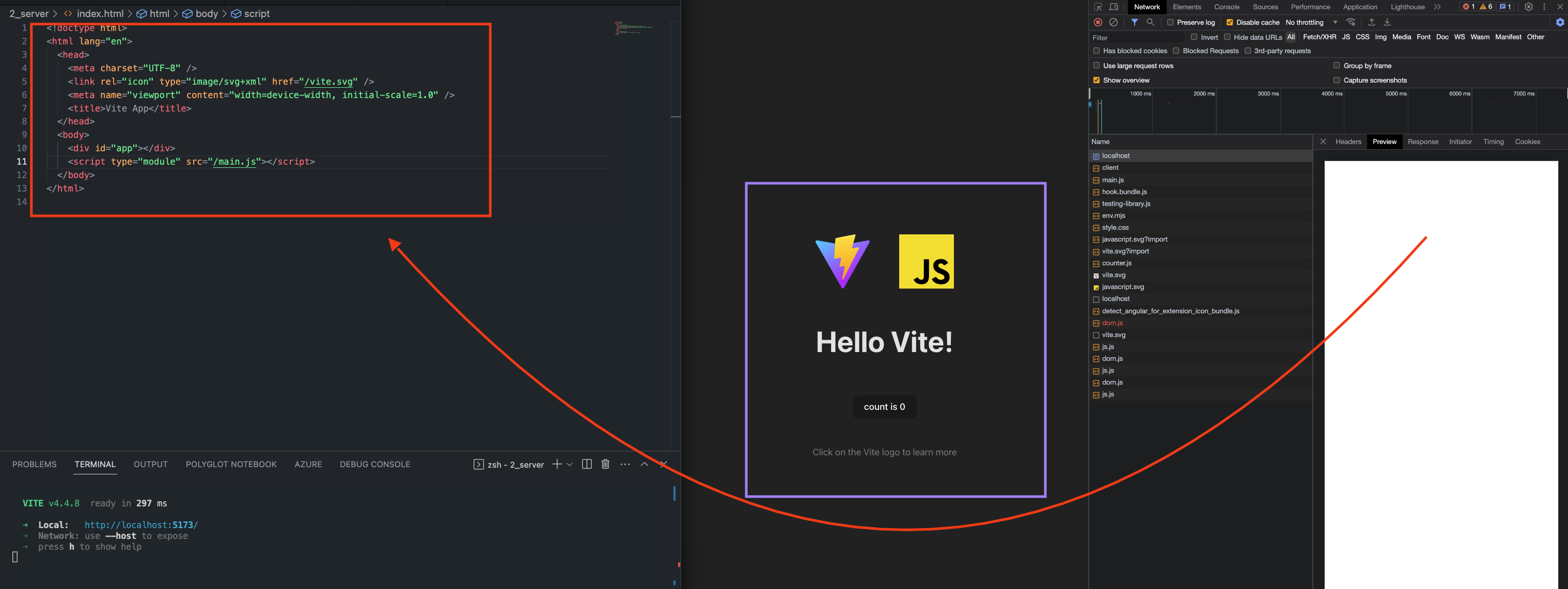Toggle the network filter funnel icon
The width and height of the screenshot is (1568, 589).
pos(1135,23)
